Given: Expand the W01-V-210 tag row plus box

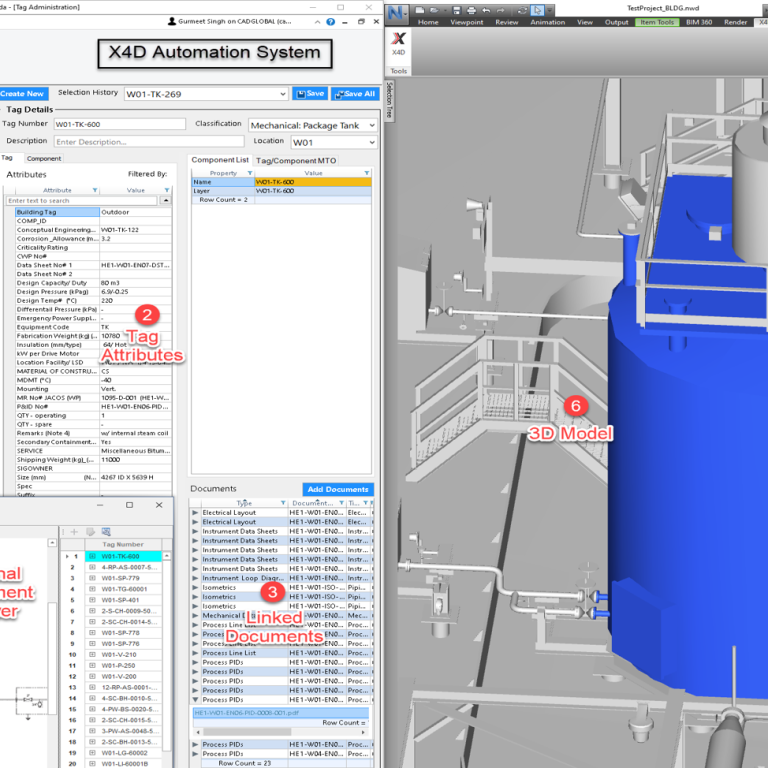Looking at the screenshot, I should (92, 654).
